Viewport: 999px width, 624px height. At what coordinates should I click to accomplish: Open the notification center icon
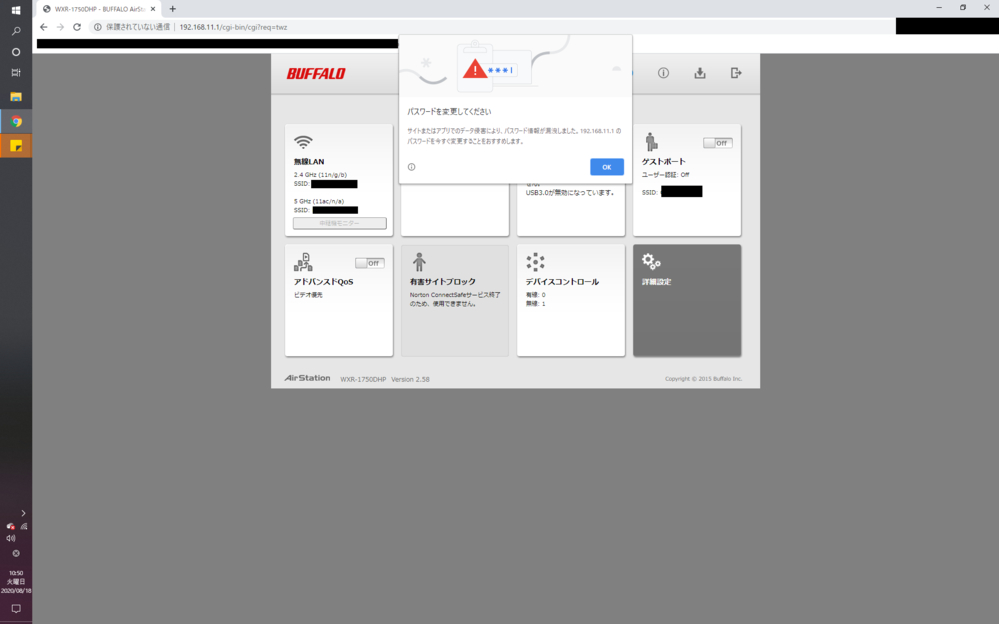point(16,609)
